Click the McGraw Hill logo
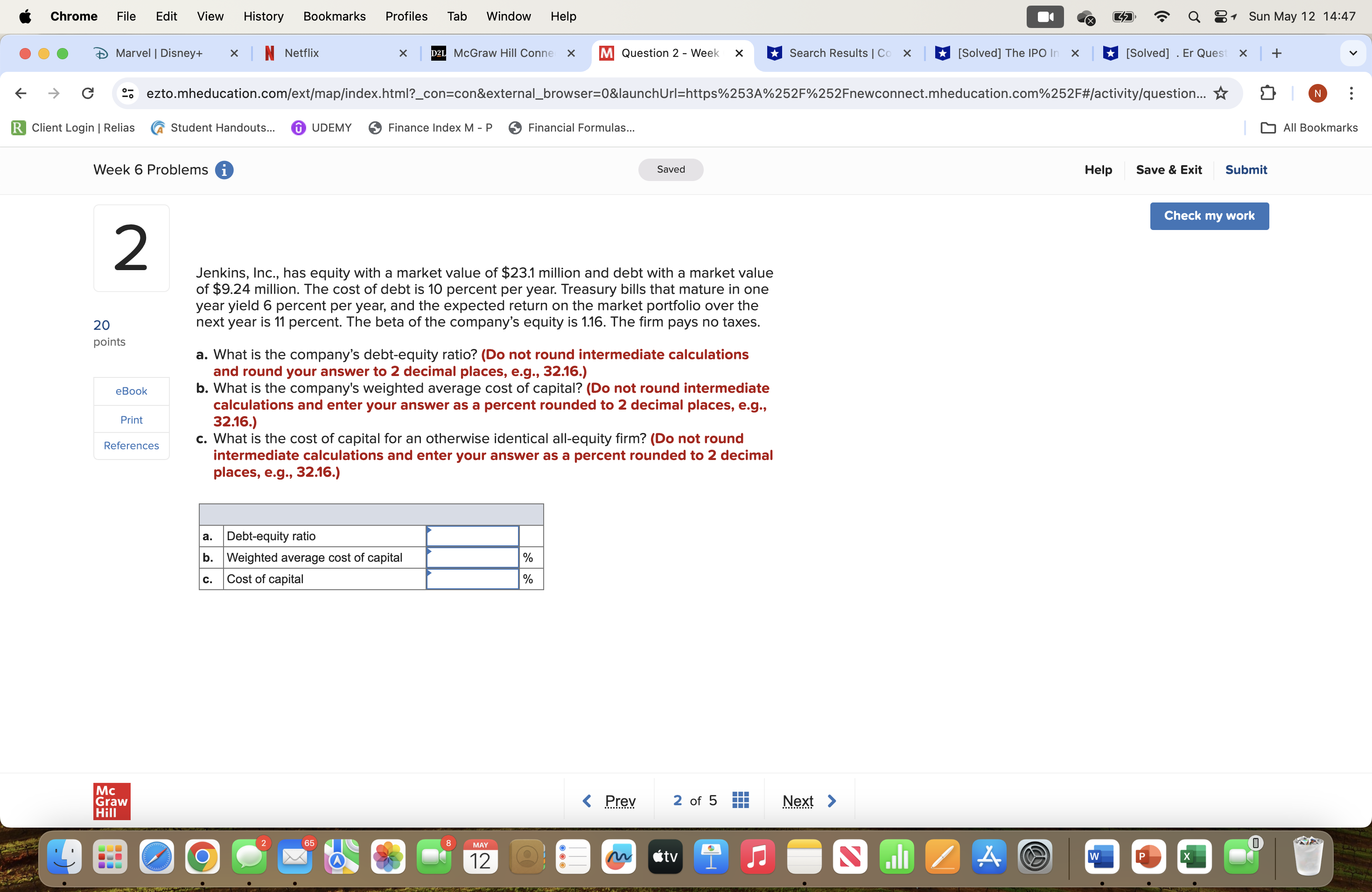The width and height of the screenshot is (1372, 892). click(x=112, y=801)
